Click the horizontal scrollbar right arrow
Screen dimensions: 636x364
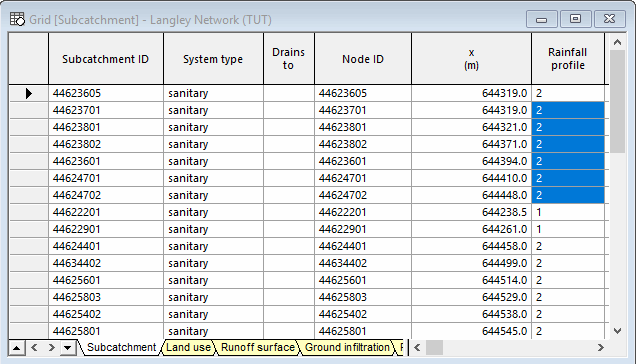tap(601, 347)
